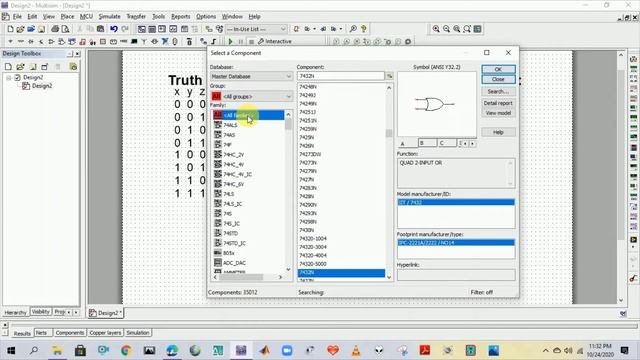Click the green Run simulation play button
The height and width of the screenshot is (360, 640).
point(230,42)
